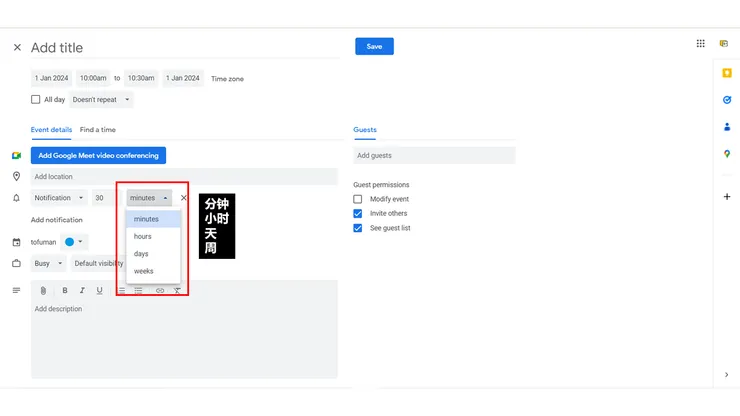The height and width of the screenshot is (416, 740).
Task: Open the Busy availability dropdown
Action: click(x=48, y=263)
